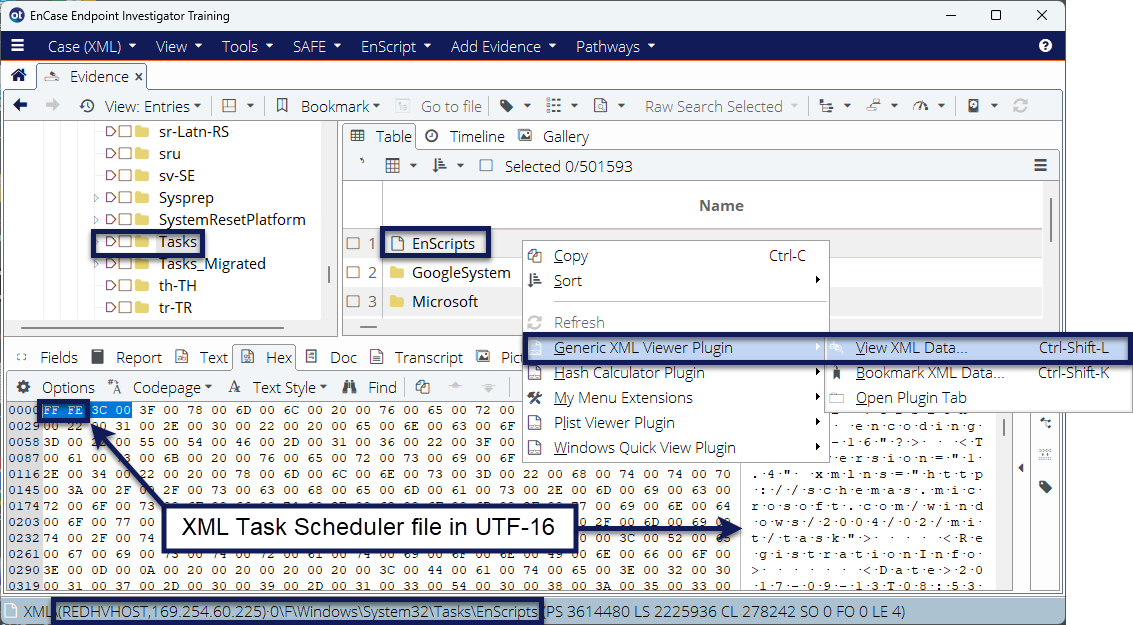Check row 2 GoogleSystem checkbox
The image size is (1133, 625).
353,272
